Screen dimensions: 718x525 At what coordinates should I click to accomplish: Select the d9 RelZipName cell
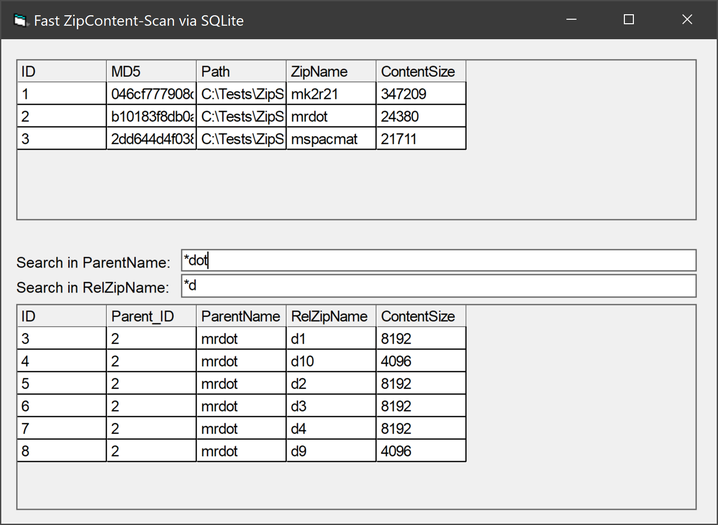coord(331,451)
